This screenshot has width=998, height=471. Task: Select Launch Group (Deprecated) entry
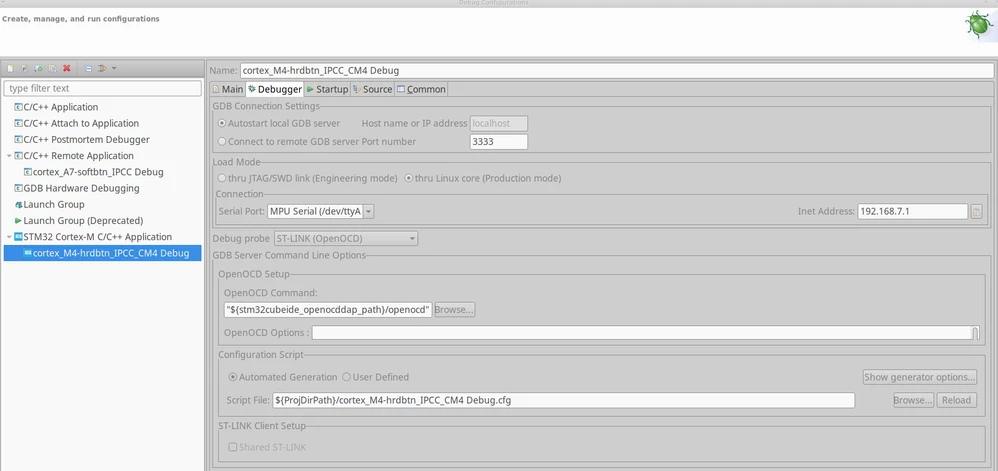click(78, 221)
